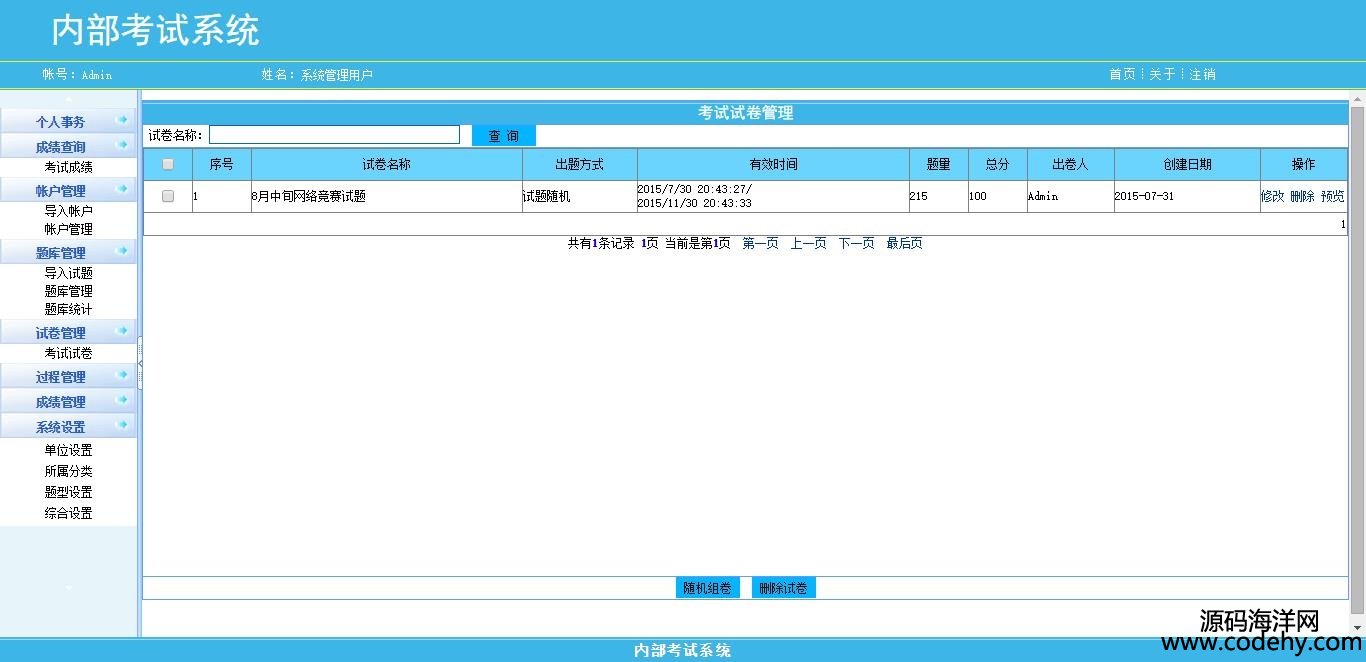Collapse the left sidebar using splitter handle
Image resolution: width=1366 pixels, height=662 pixels.
click(x=140, y=363)
